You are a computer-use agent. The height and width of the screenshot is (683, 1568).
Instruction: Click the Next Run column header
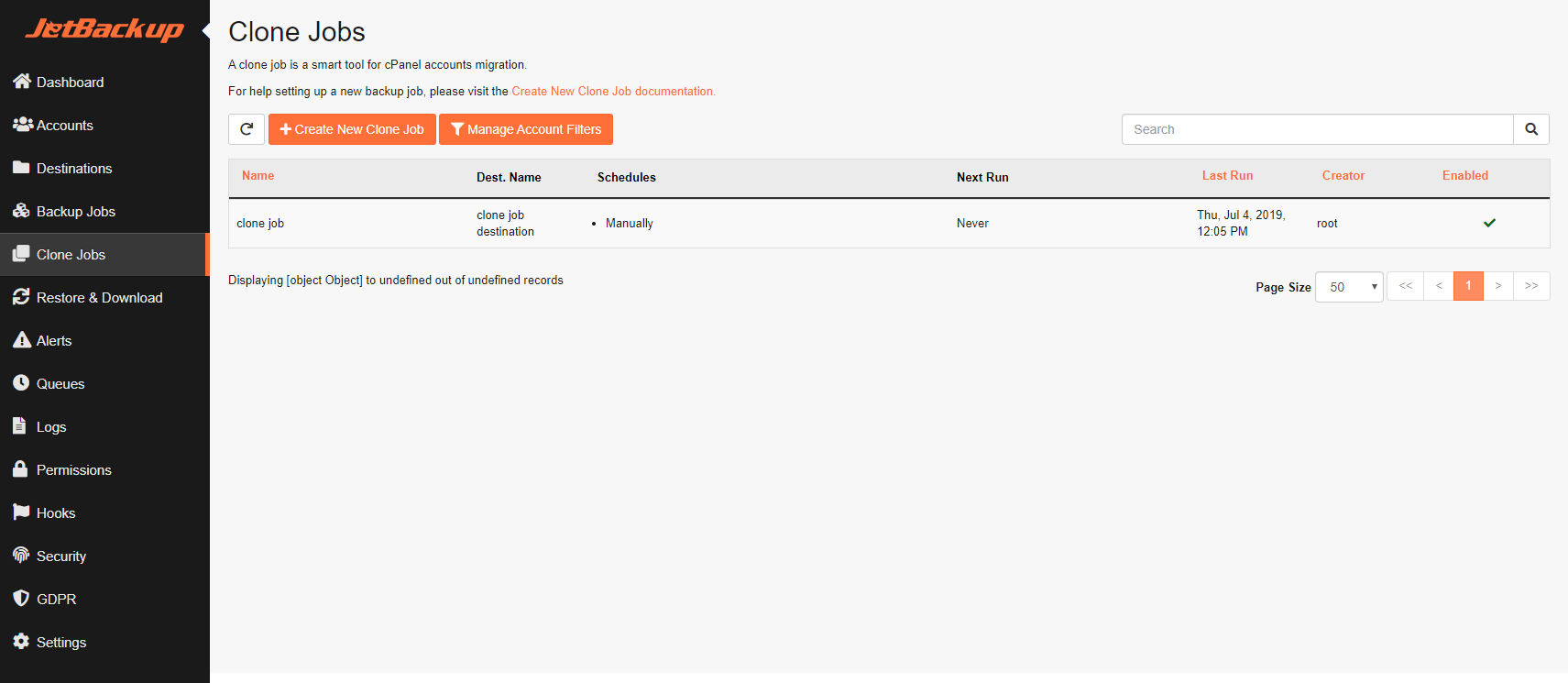click(982, 177)
